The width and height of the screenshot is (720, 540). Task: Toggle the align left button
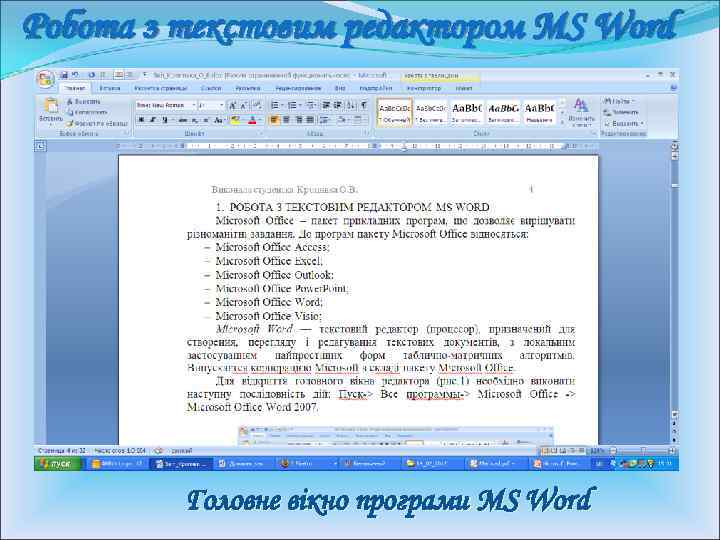point(274,120)
